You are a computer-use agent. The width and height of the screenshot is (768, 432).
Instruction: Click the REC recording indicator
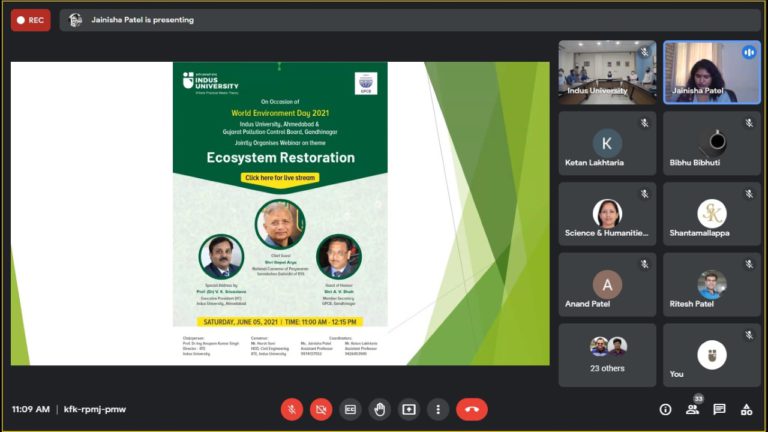pos(30,20)
